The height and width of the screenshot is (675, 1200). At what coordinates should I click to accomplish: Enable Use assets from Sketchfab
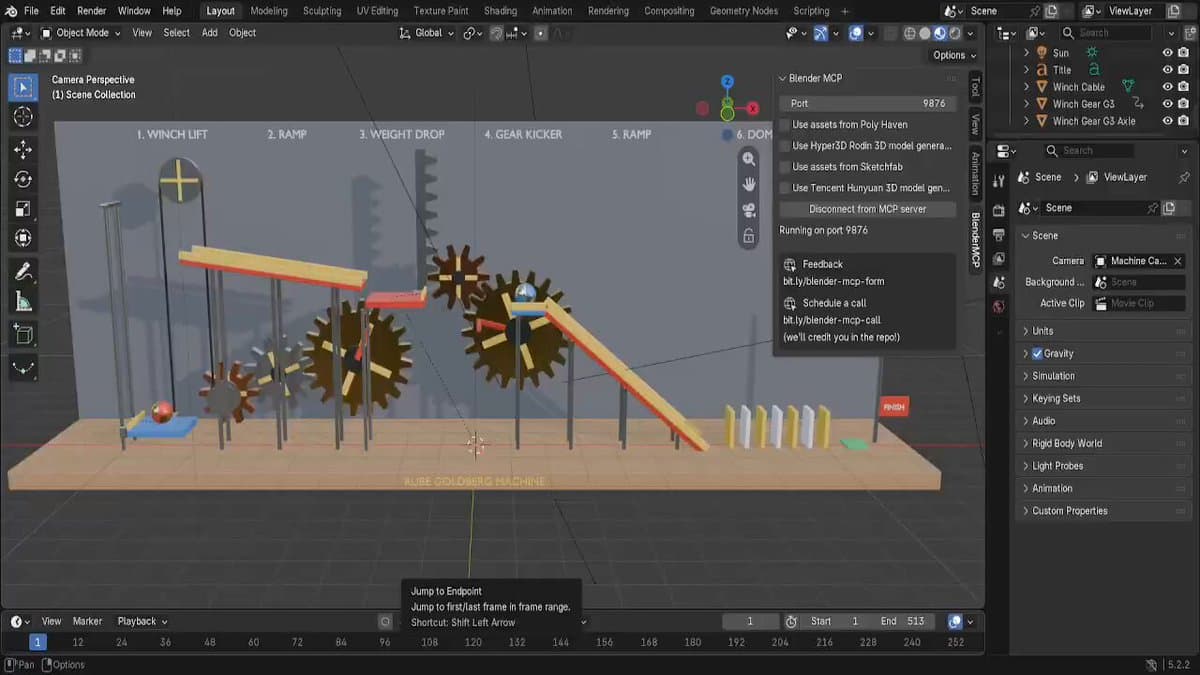click(785, 167)
